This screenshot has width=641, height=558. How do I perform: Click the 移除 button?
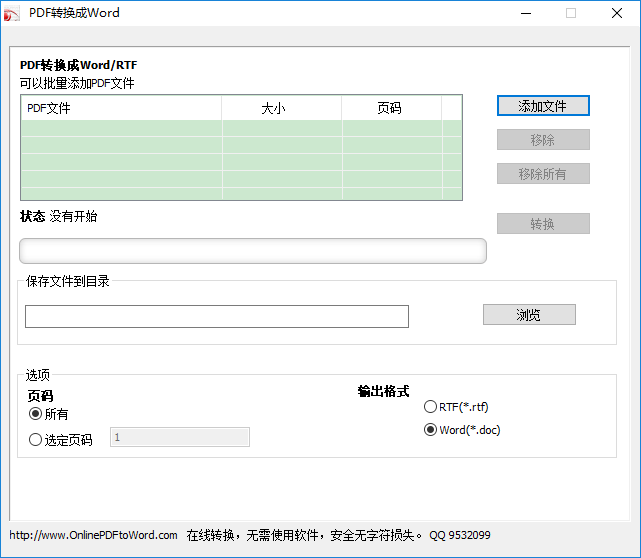543,140
